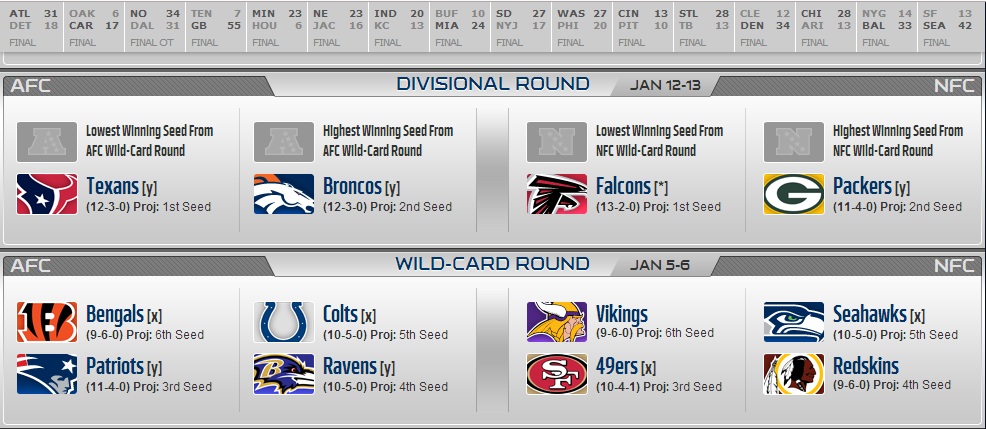Screen dimensions: 986x429
Task: Open the Vikings team link
Action: click(x=621, y=314)
